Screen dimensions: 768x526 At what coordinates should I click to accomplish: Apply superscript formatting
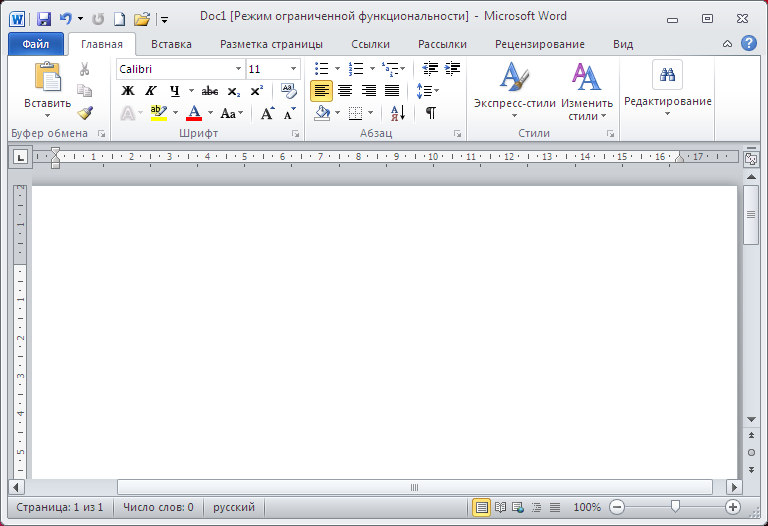point(257,91)
